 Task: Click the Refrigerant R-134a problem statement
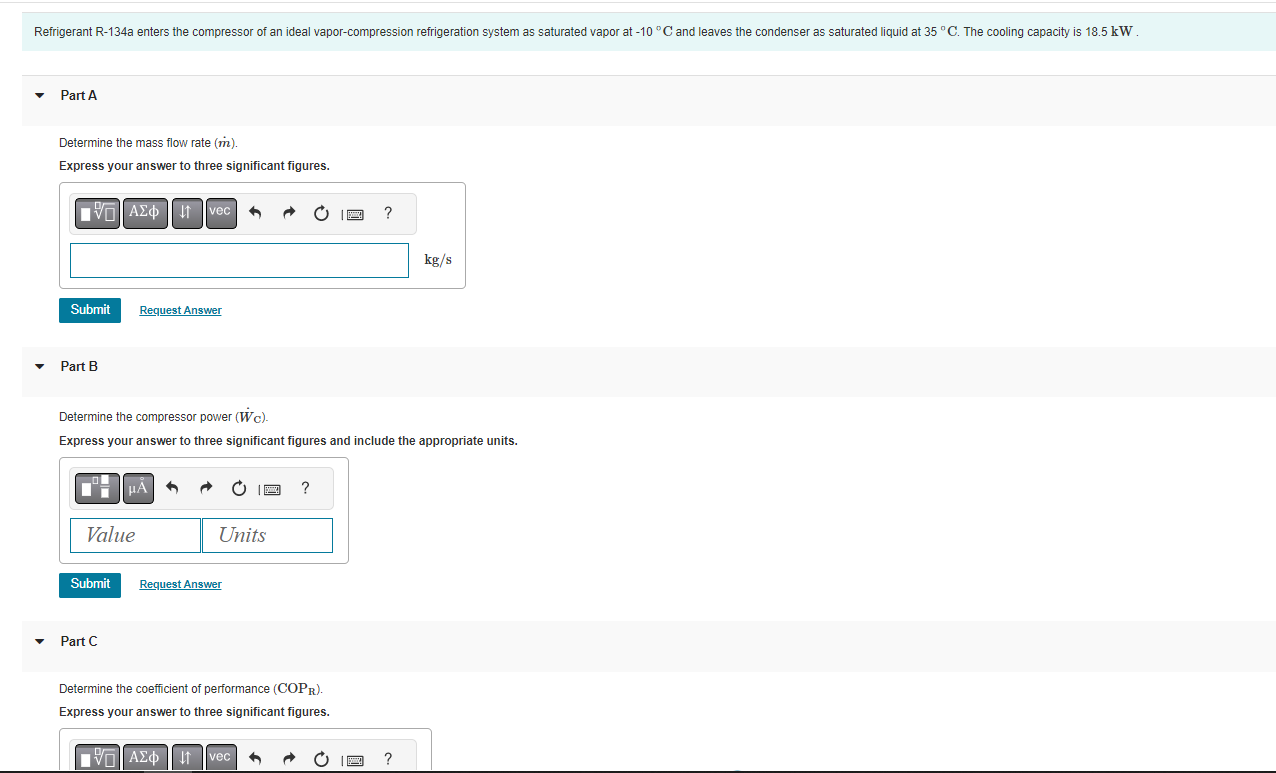click(587, 32)
